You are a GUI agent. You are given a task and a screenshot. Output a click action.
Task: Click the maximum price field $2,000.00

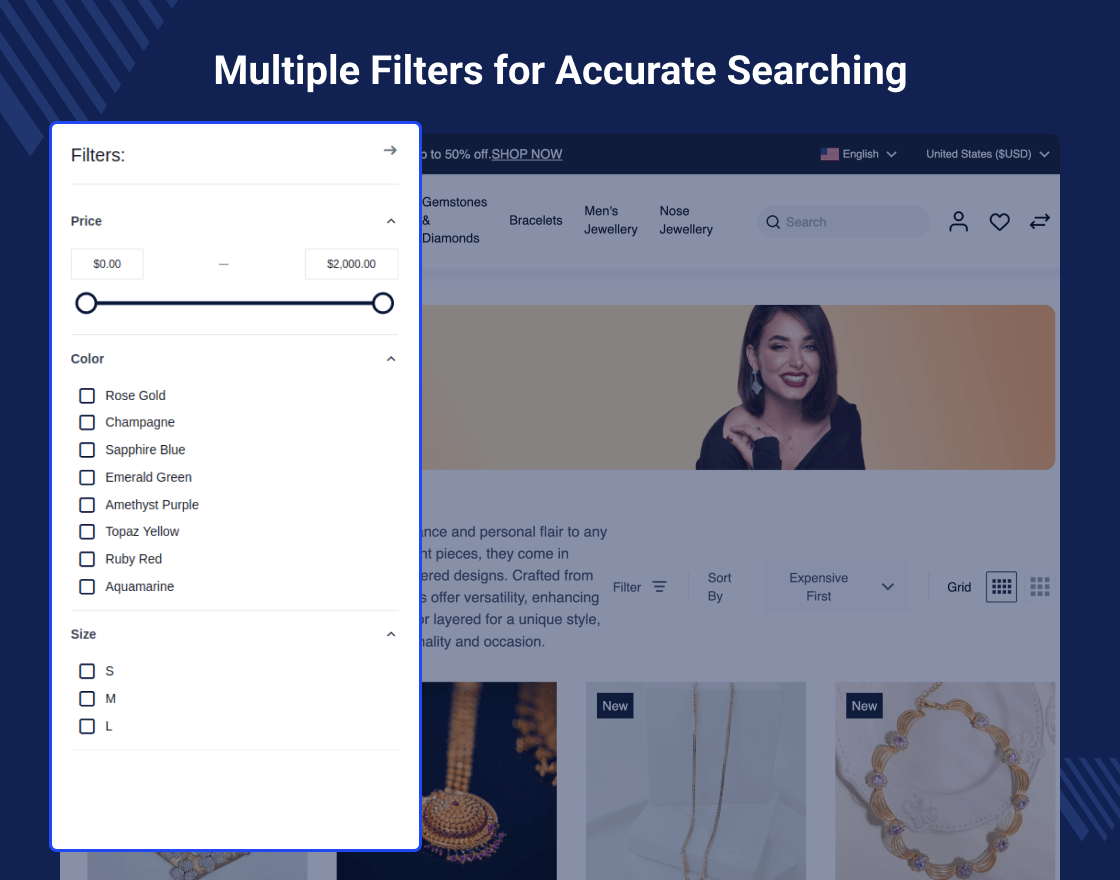coord(351,264)
